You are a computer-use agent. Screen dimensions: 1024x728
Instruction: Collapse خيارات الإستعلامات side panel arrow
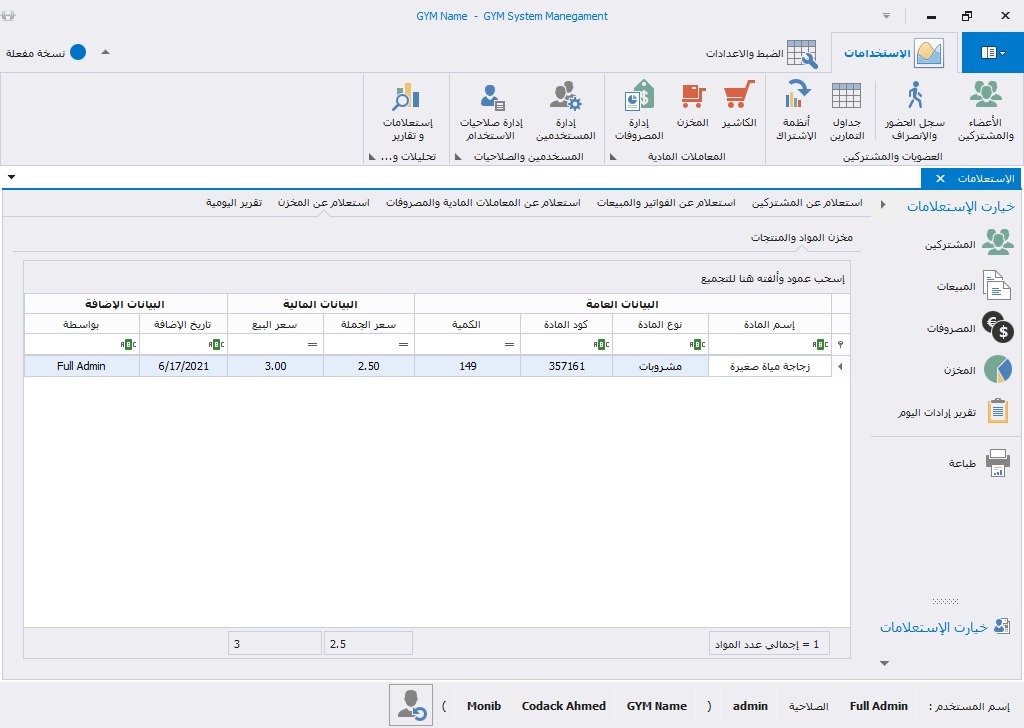[x=883, y=204]
